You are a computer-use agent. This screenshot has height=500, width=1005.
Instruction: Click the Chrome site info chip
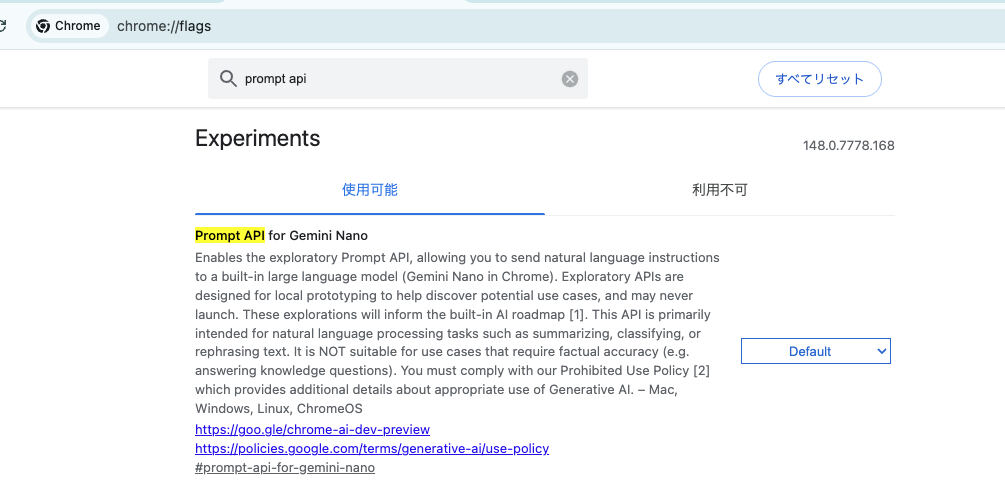point(69,26)
